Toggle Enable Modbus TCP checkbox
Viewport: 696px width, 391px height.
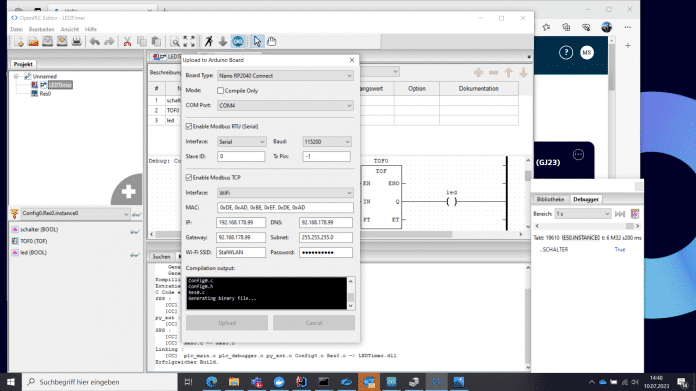[x=189, y=178]
